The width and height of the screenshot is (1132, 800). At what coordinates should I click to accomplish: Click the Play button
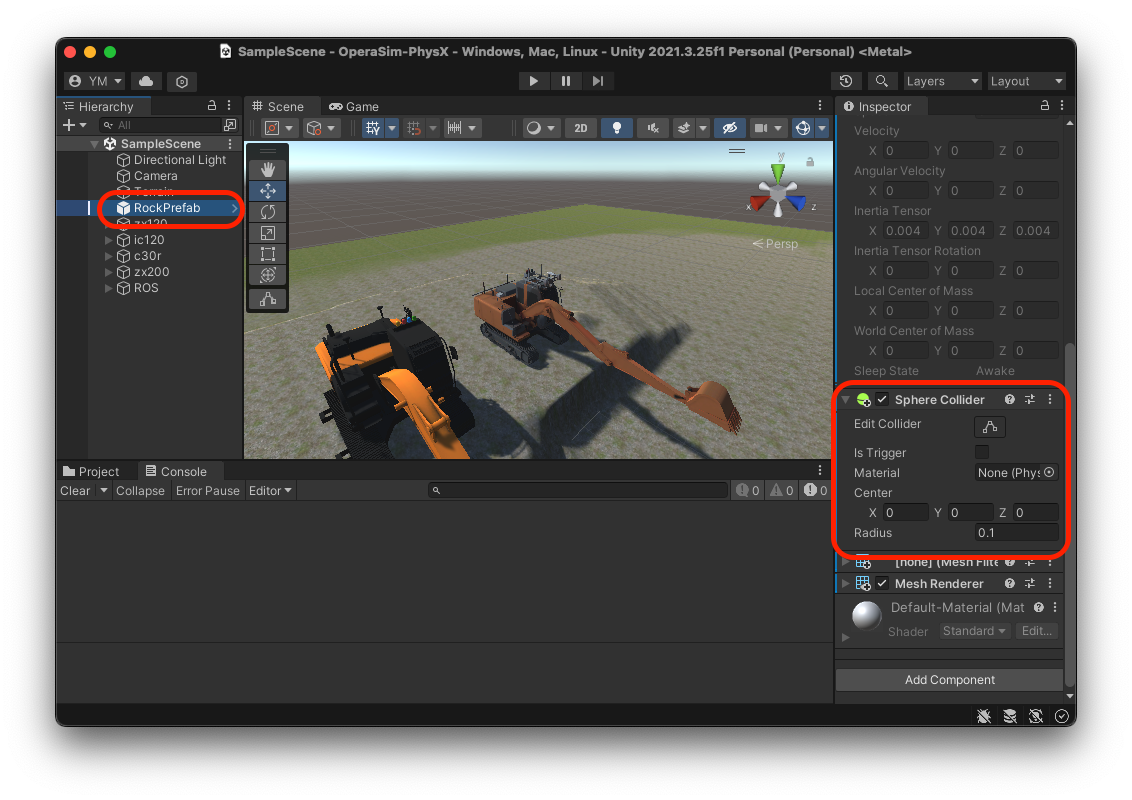(x=534, y=81)
